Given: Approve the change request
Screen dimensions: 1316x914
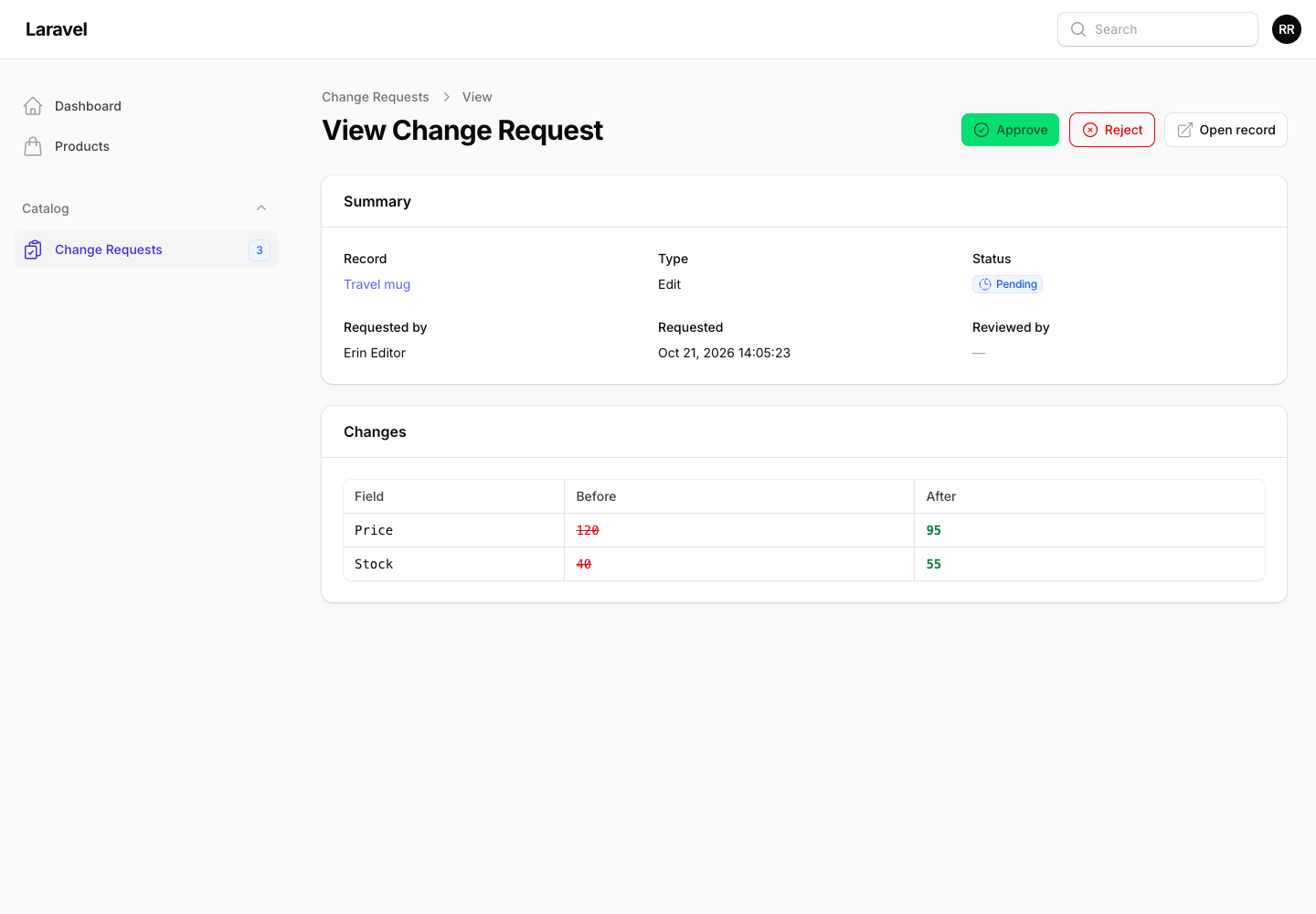Looking at the screenshot, I should coord(1010,130).
